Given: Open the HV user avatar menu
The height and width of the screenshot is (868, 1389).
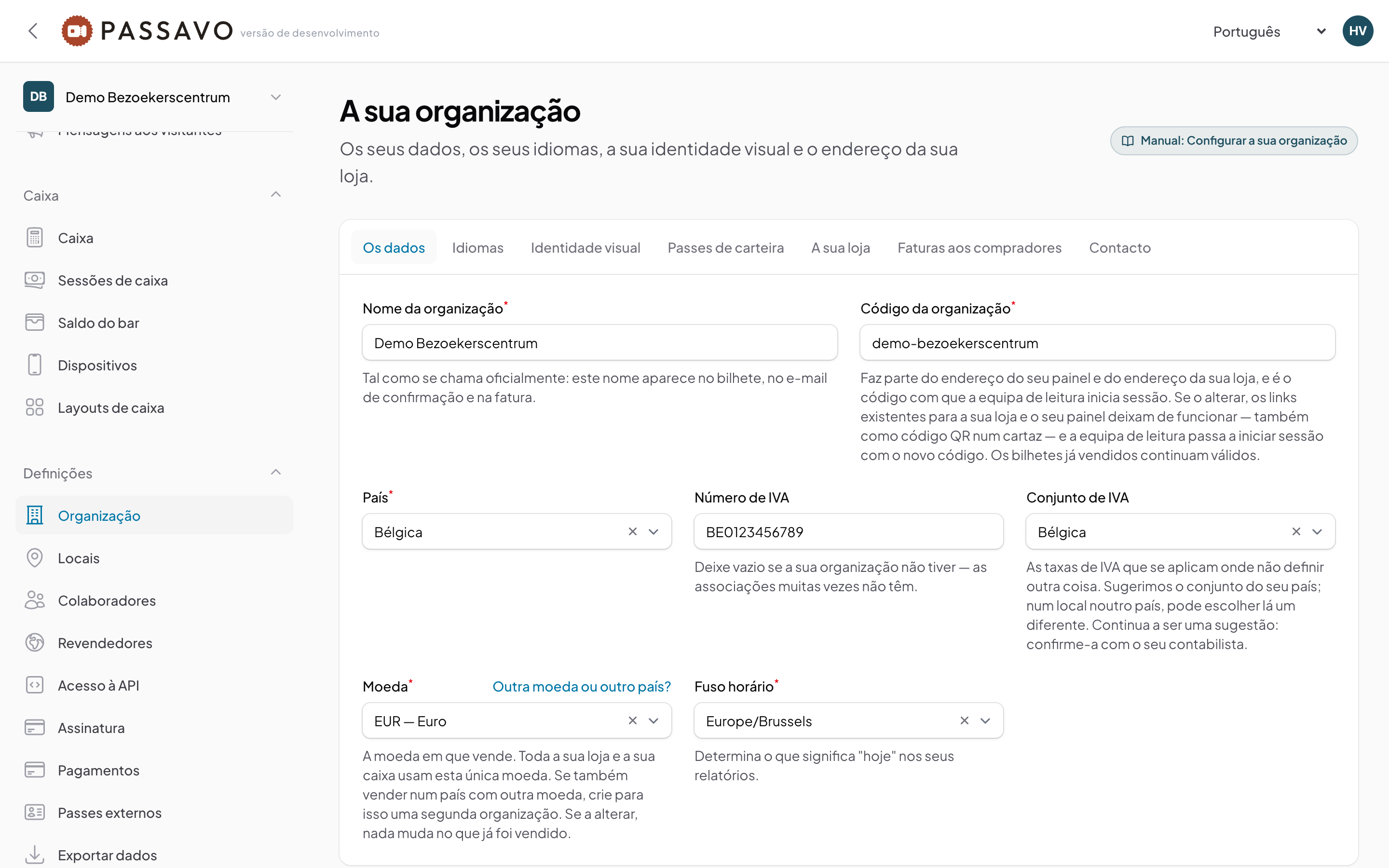Looking at the screenshot, I should click(x=1358, y=31).
